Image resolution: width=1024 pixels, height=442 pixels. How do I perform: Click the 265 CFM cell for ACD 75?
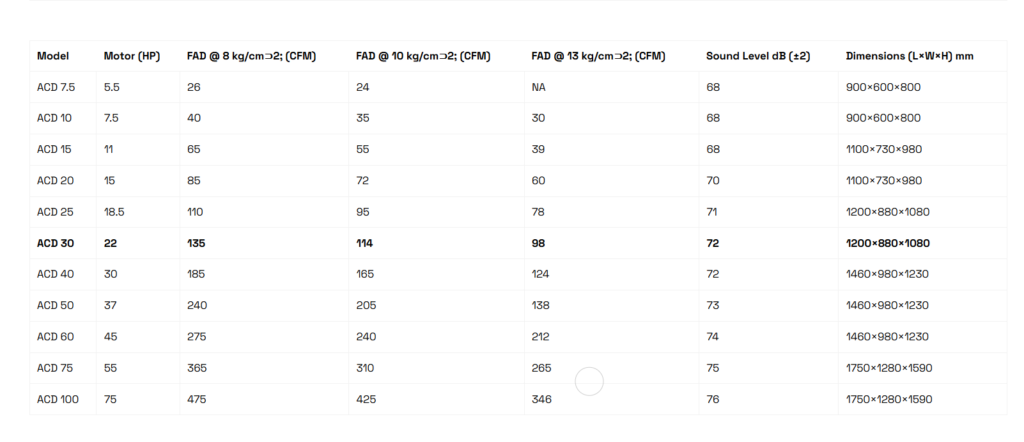click(x=542, y=368)
